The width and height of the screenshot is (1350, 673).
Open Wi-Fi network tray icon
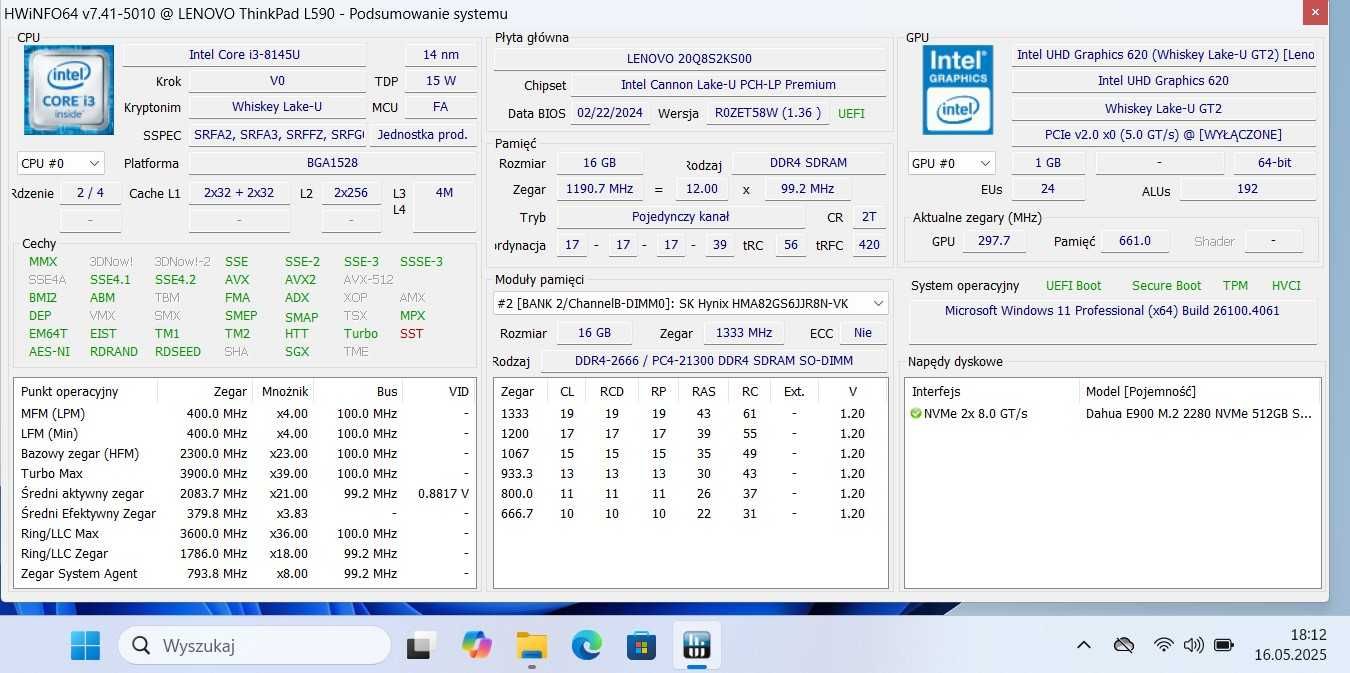click(x=1163, y=645)
